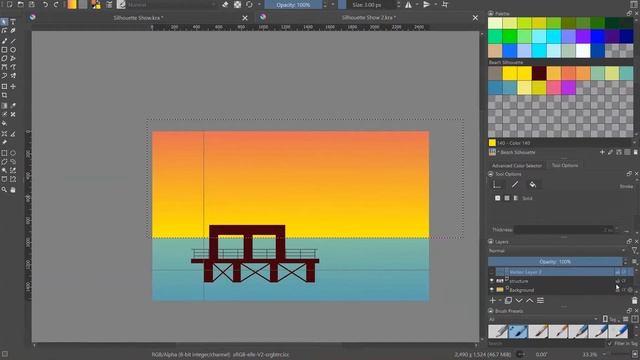Reload original brush preset

point(249,4)
